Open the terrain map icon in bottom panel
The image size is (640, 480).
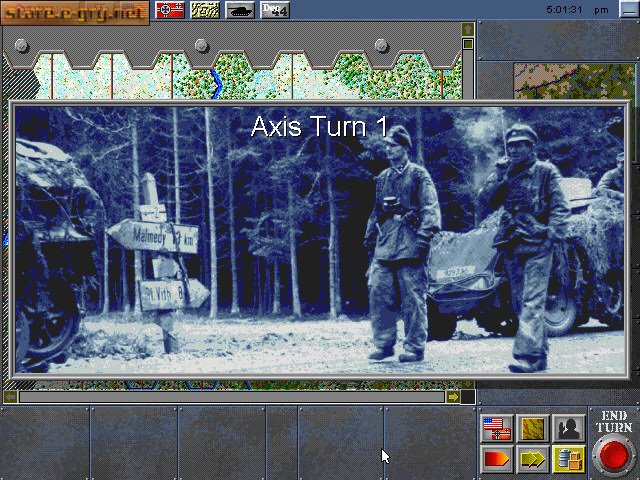point(533,429)
